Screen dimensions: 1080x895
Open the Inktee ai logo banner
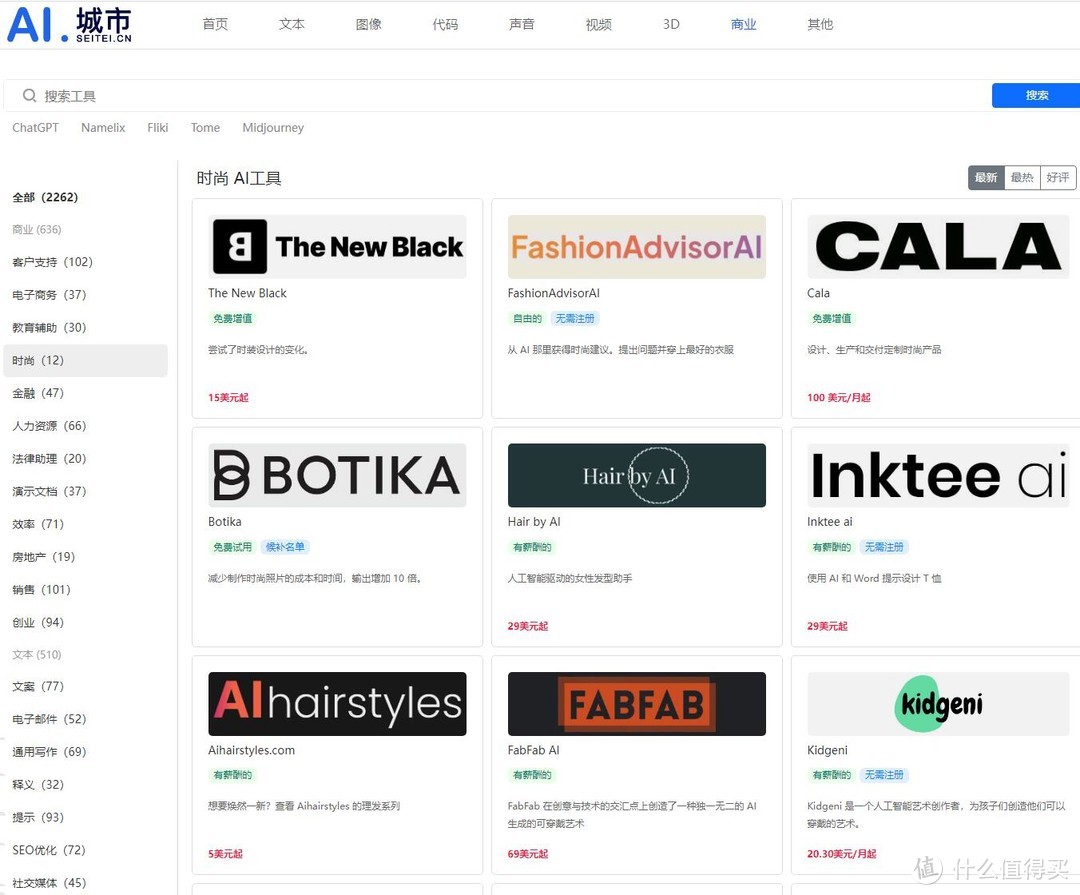937,475
